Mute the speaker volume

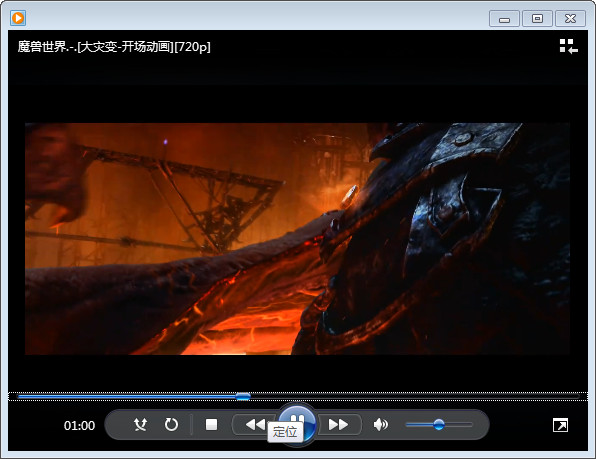point(380,424)
